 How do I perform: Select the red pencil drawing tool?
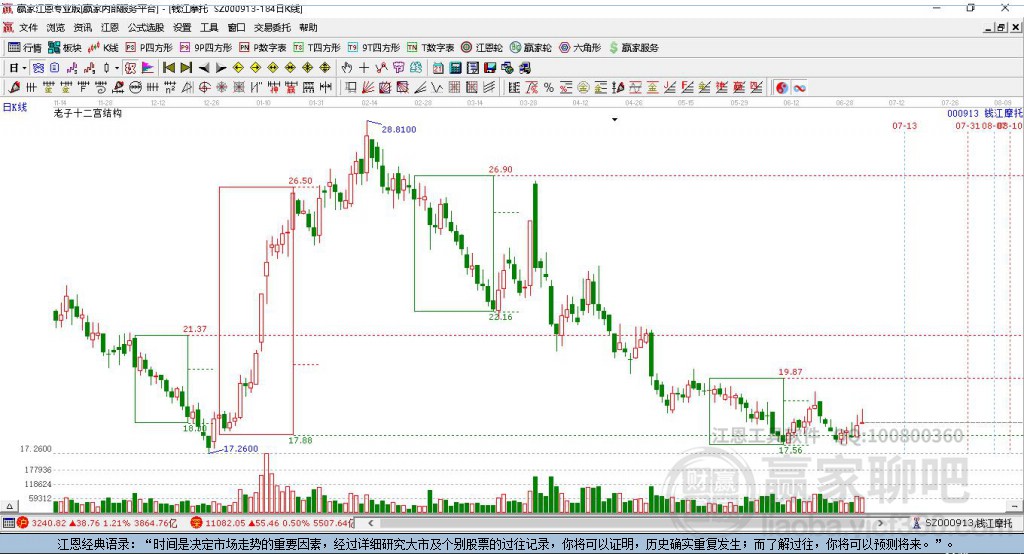14,88
